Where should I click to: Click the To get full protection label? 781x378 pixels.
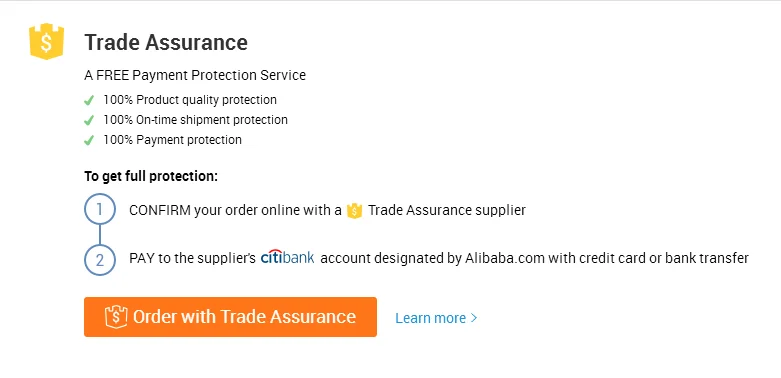pos(151,176)
